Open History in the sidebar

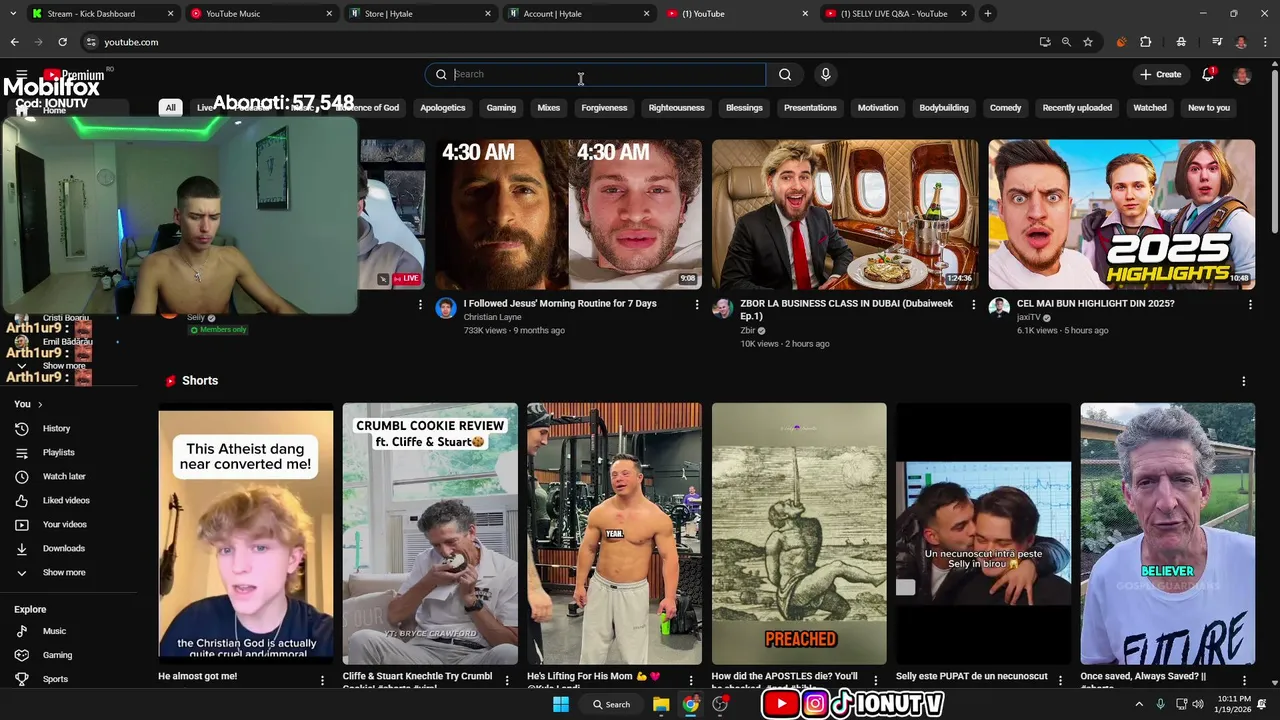(x=56, y=428)
